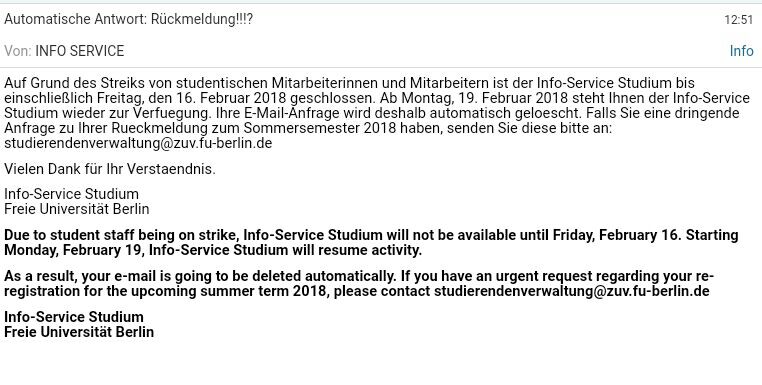The height and width of the screenshot is (385, 762).
Task: Click the 12:51 timestamp
Action: click(x=738, y=20)
